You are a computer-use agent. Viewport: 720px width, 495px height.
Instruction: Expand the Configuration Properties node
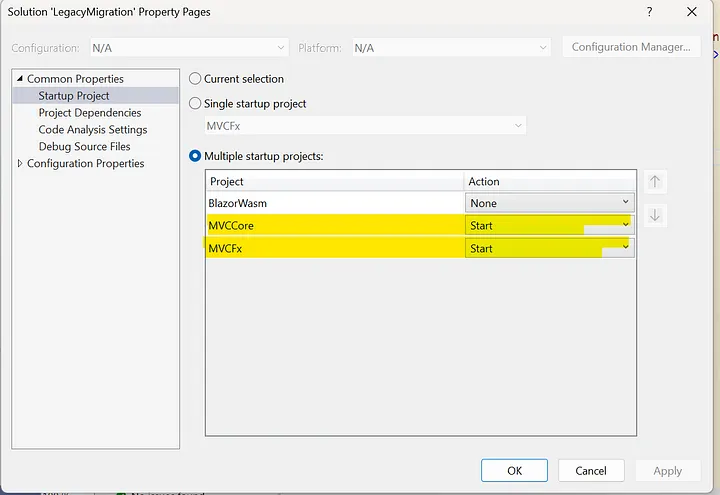[x=20, y=163]
